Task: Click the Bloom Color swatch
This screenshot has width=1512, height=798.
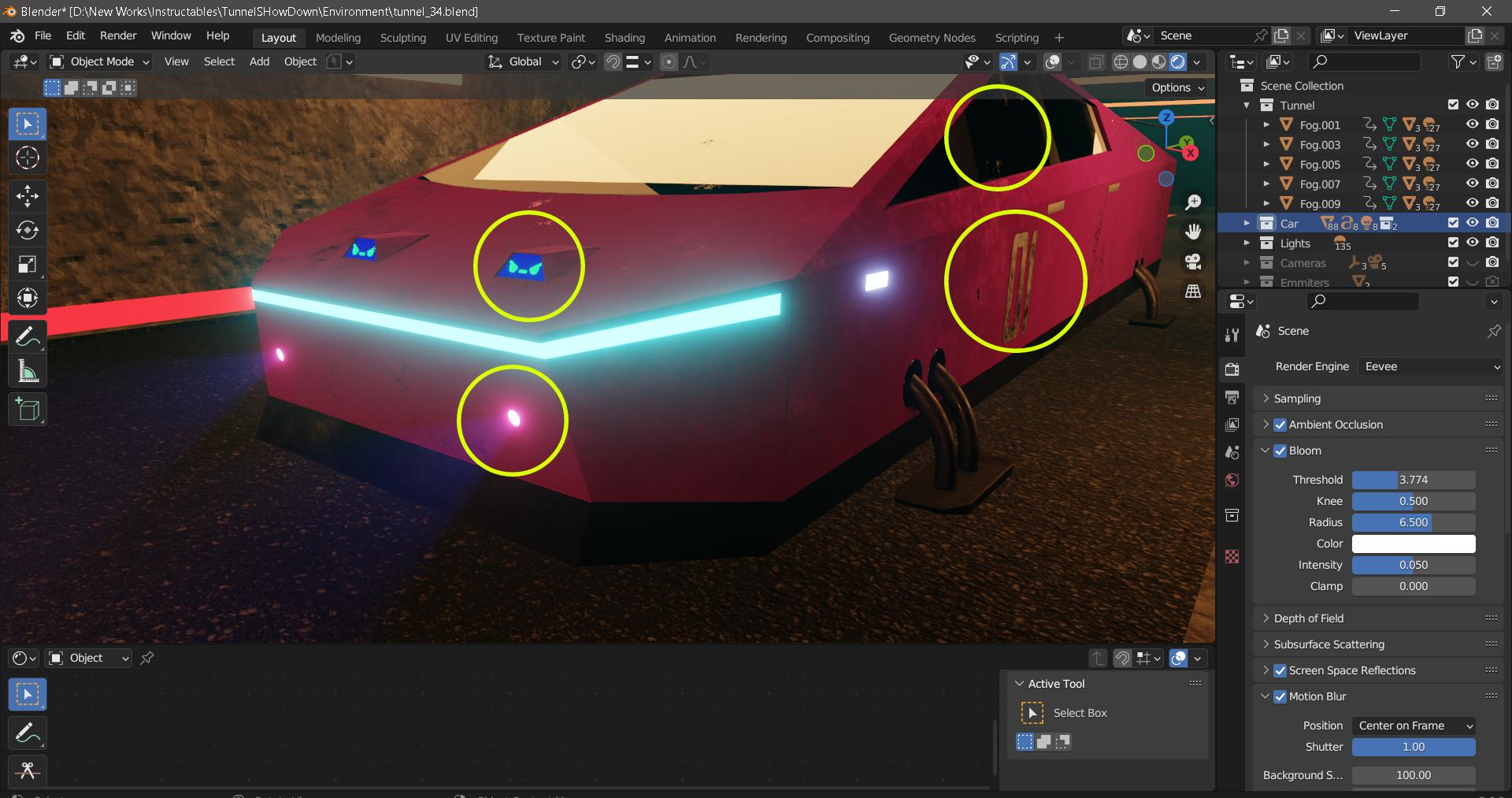Action: coord(1414,544)
